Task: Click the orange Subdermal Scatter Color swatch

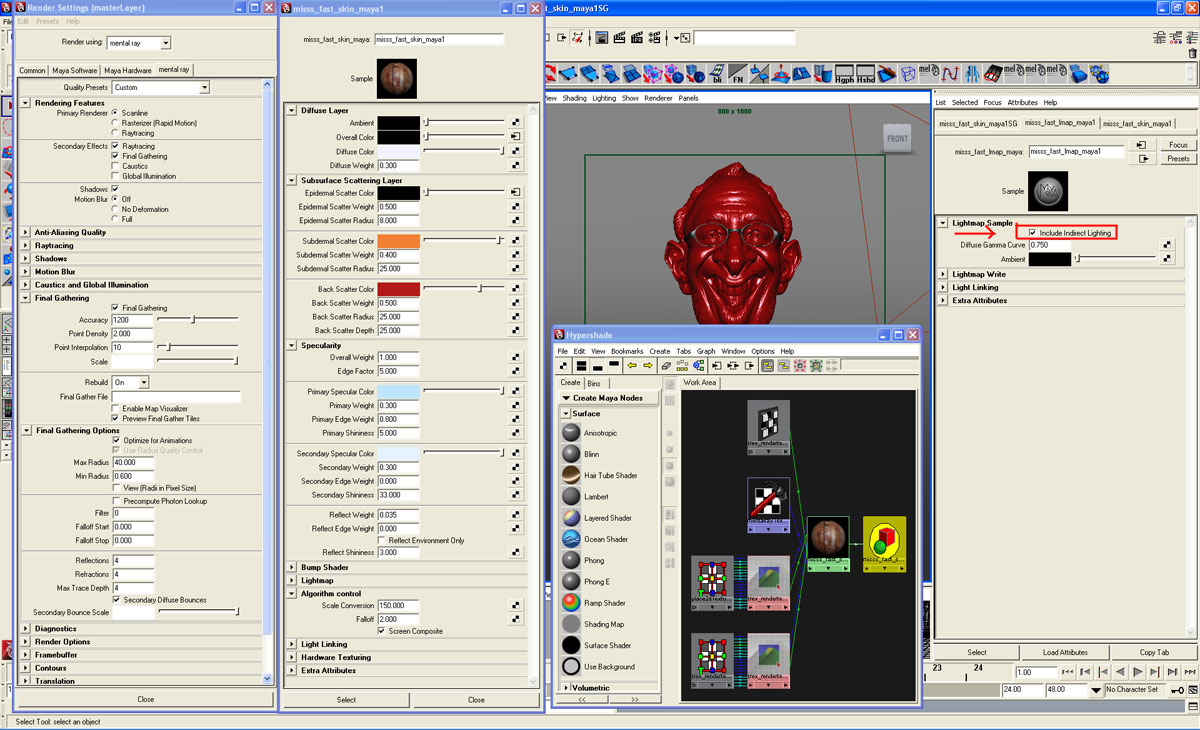Action: coord(398,241)
